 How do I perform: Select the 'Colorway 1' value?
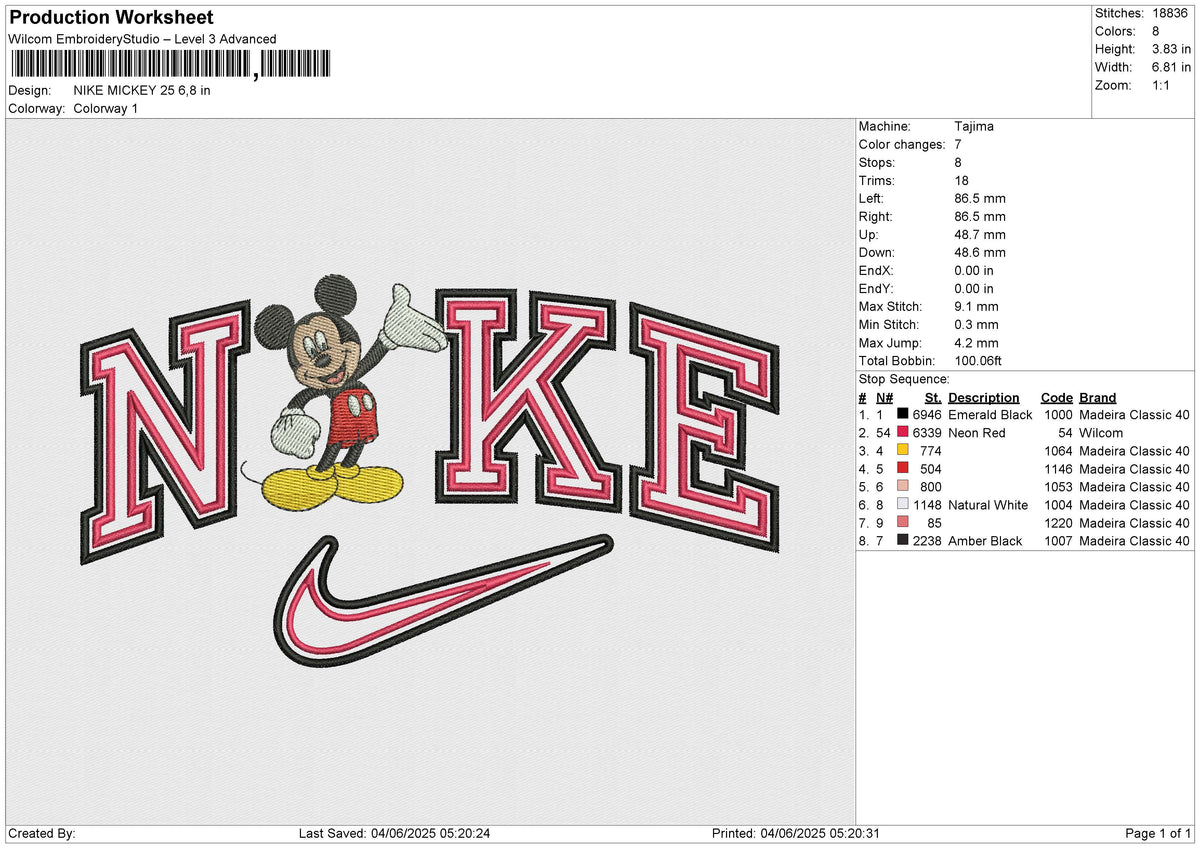(106, 108)
